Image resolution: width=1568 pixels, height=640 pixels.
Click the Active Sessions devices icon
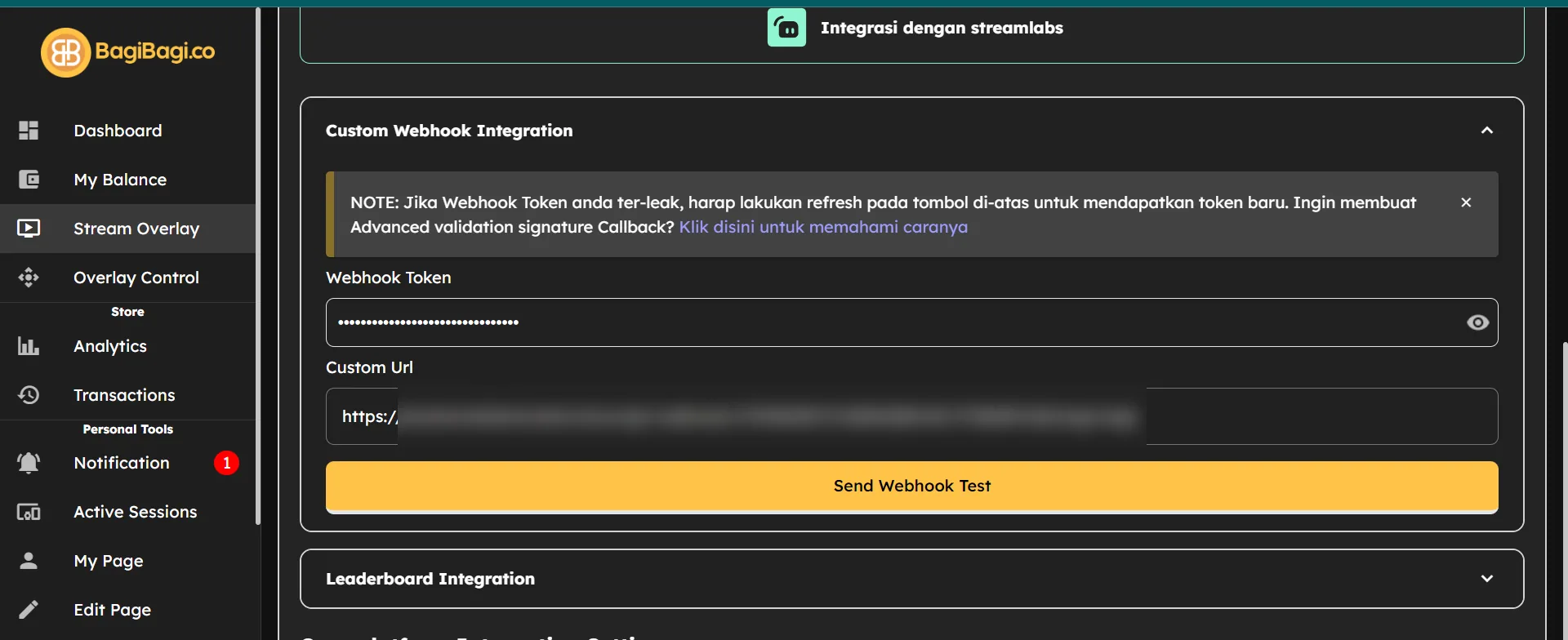coord(29,512)
